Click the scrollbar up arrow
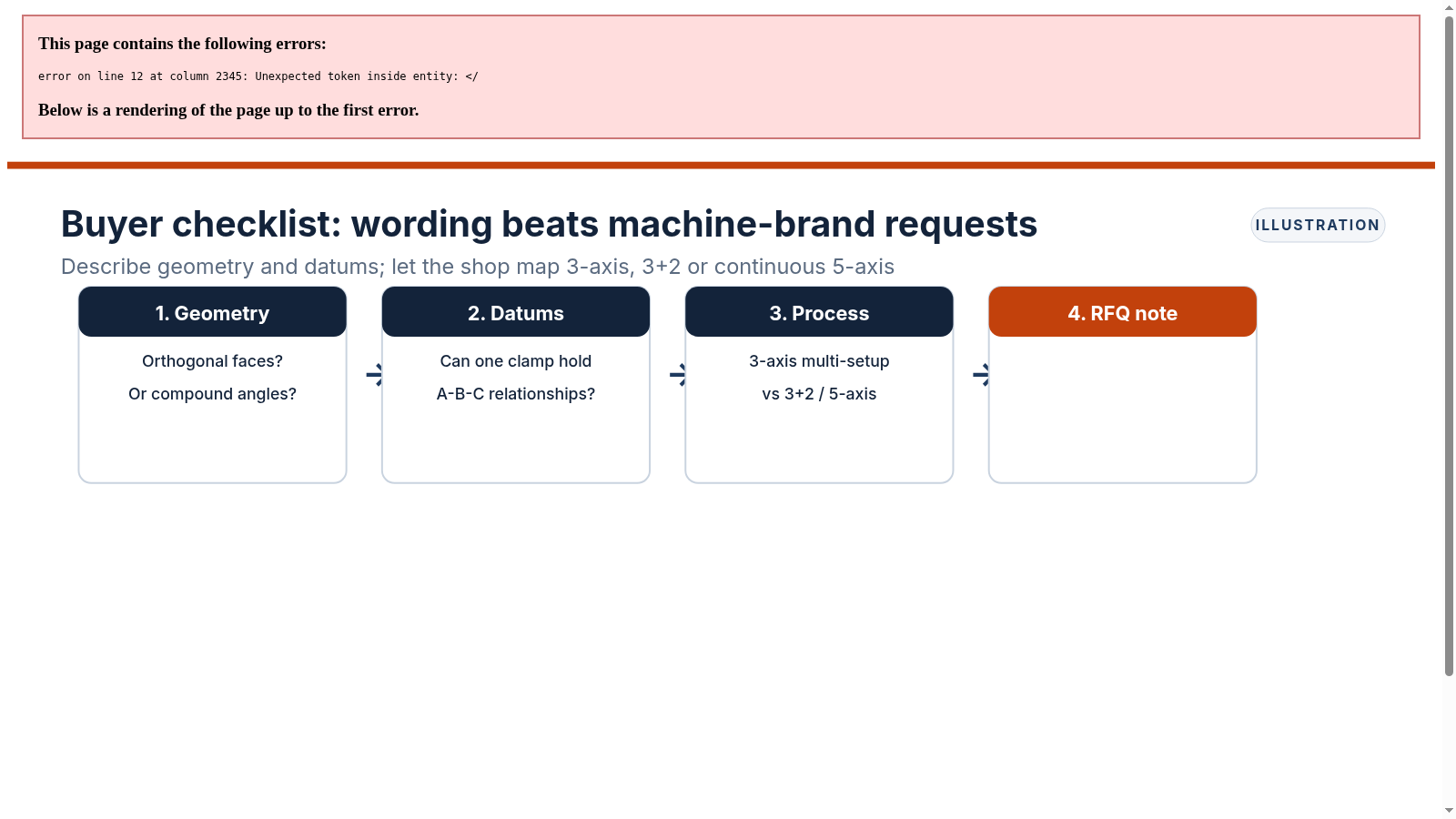The height and width of the screenshot is (819, 1456). [1449, 7]
